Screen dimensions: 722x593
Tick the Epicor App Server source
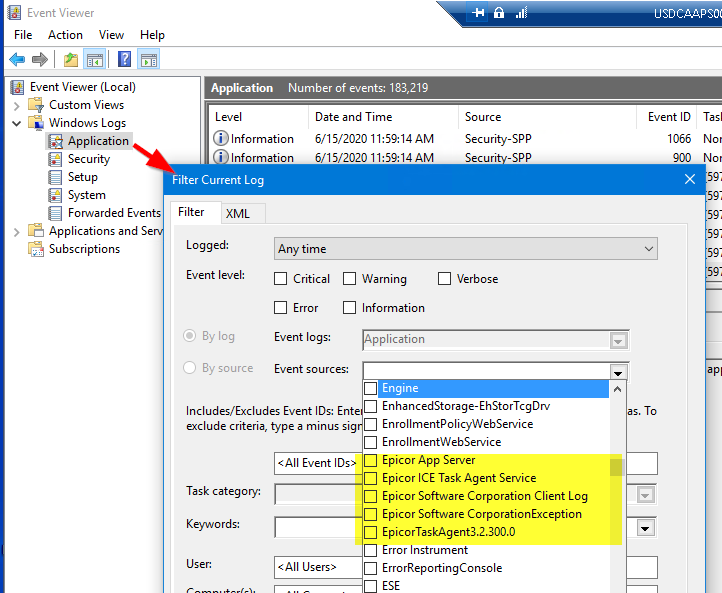coord(371,460)
